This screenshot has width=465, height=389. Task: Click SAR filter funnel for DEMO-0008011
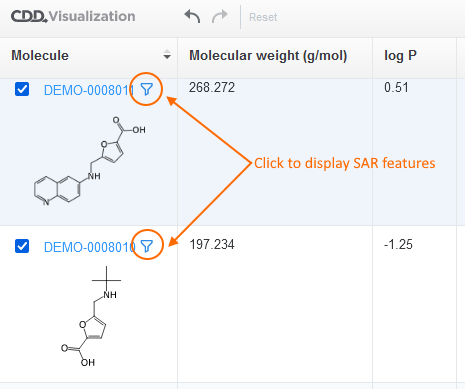(x=147, y=89)
